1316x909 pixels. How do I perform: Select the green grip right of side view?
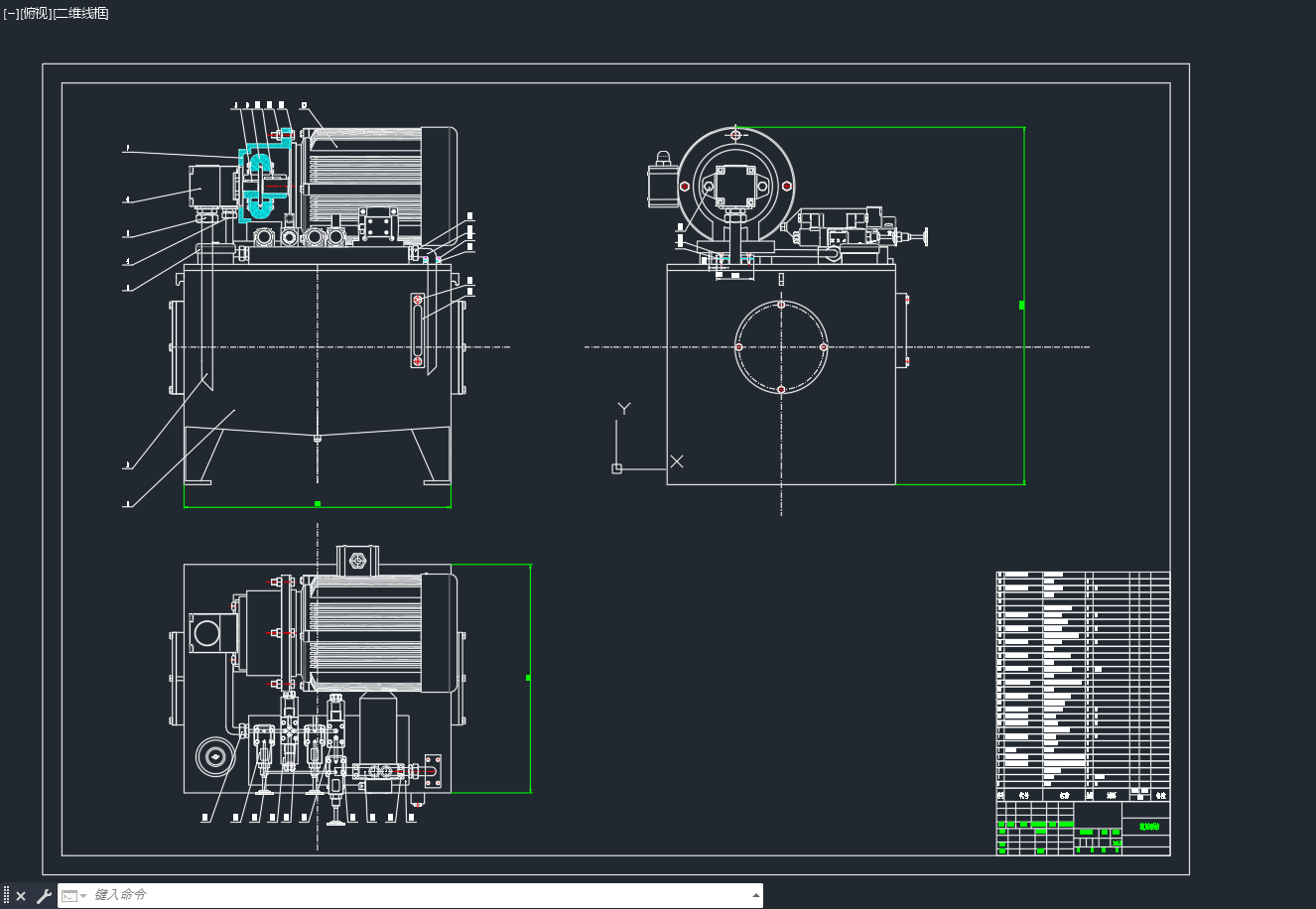click(x=1022, y=306)
